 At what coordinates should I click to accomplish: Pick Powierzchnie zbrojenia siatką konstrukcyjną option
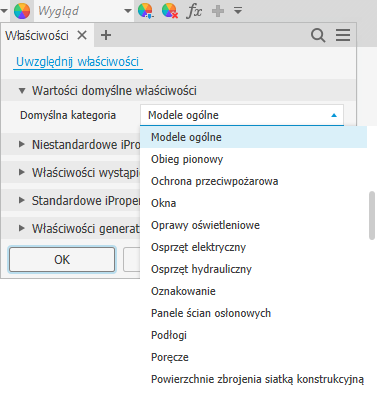coord(253,379)
